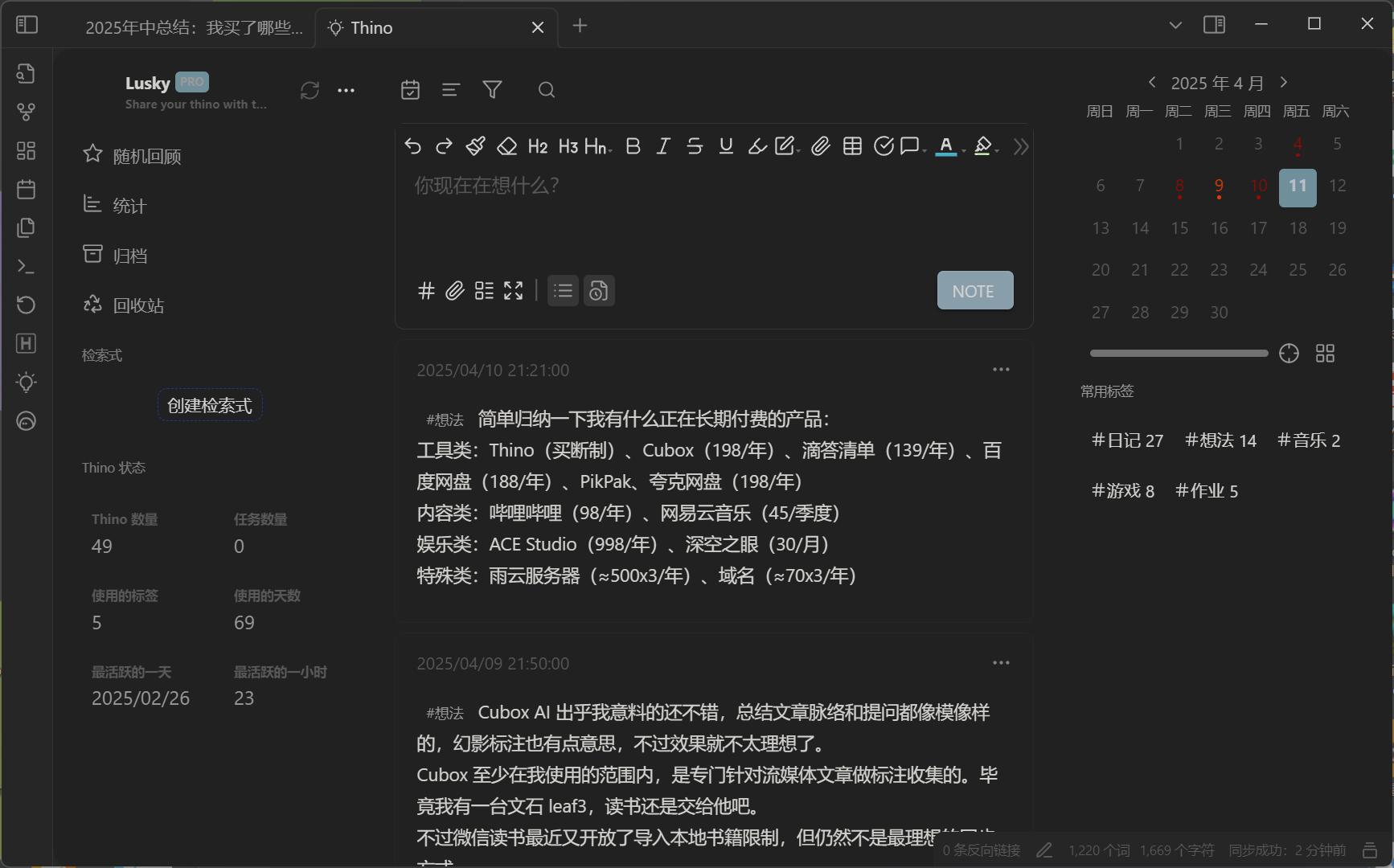Toggle the save-location button under editor
This screenshot has height=868, width=1394.
599,291
